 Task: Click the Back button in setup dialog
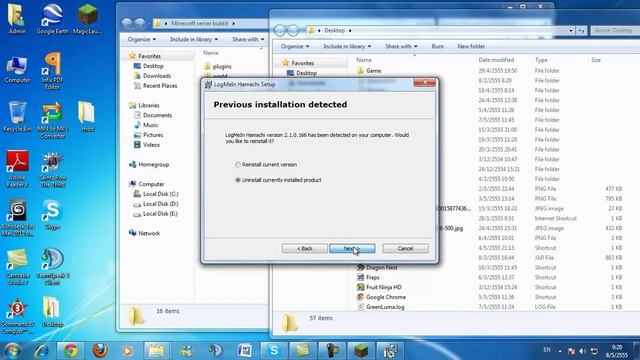(x=304, y=248)
